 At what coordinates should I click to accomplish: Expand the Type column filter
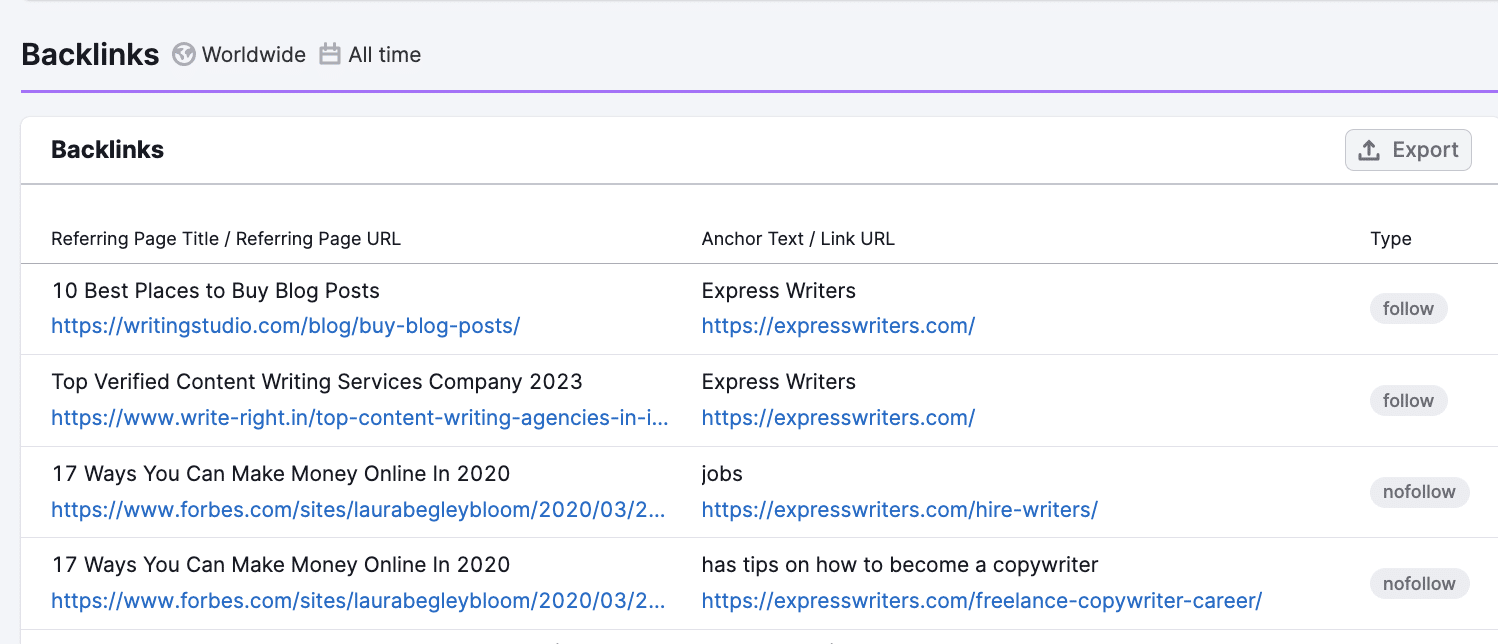(x=1391, y=239)
